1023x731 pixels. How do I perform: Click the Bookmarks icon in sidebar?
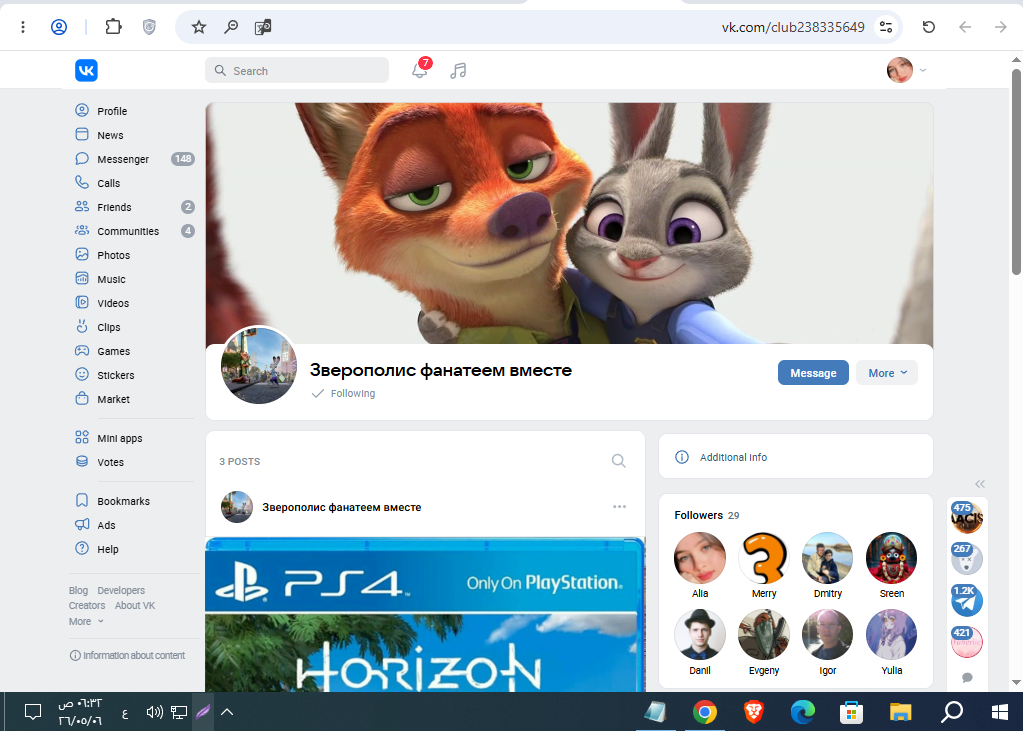[82, 501]
